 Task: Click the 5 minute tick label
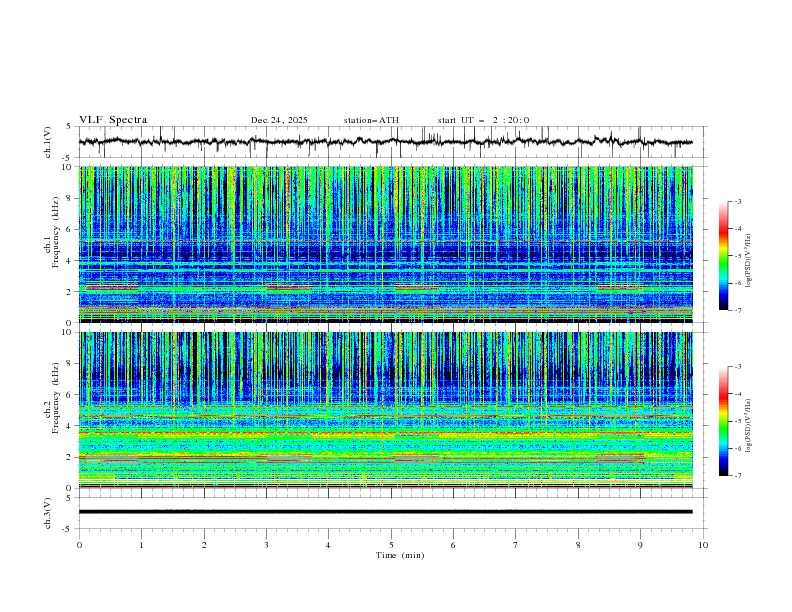coord(391,544)
